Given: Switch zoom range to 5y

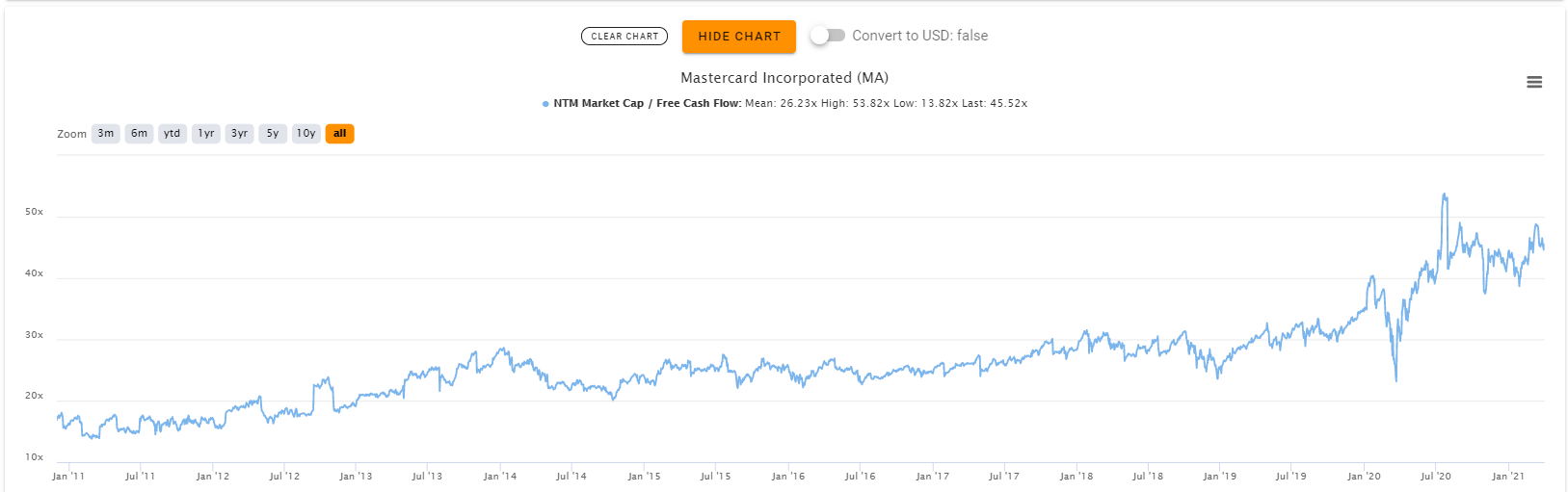Looking at the screenshot, I should tap(273, 134).
